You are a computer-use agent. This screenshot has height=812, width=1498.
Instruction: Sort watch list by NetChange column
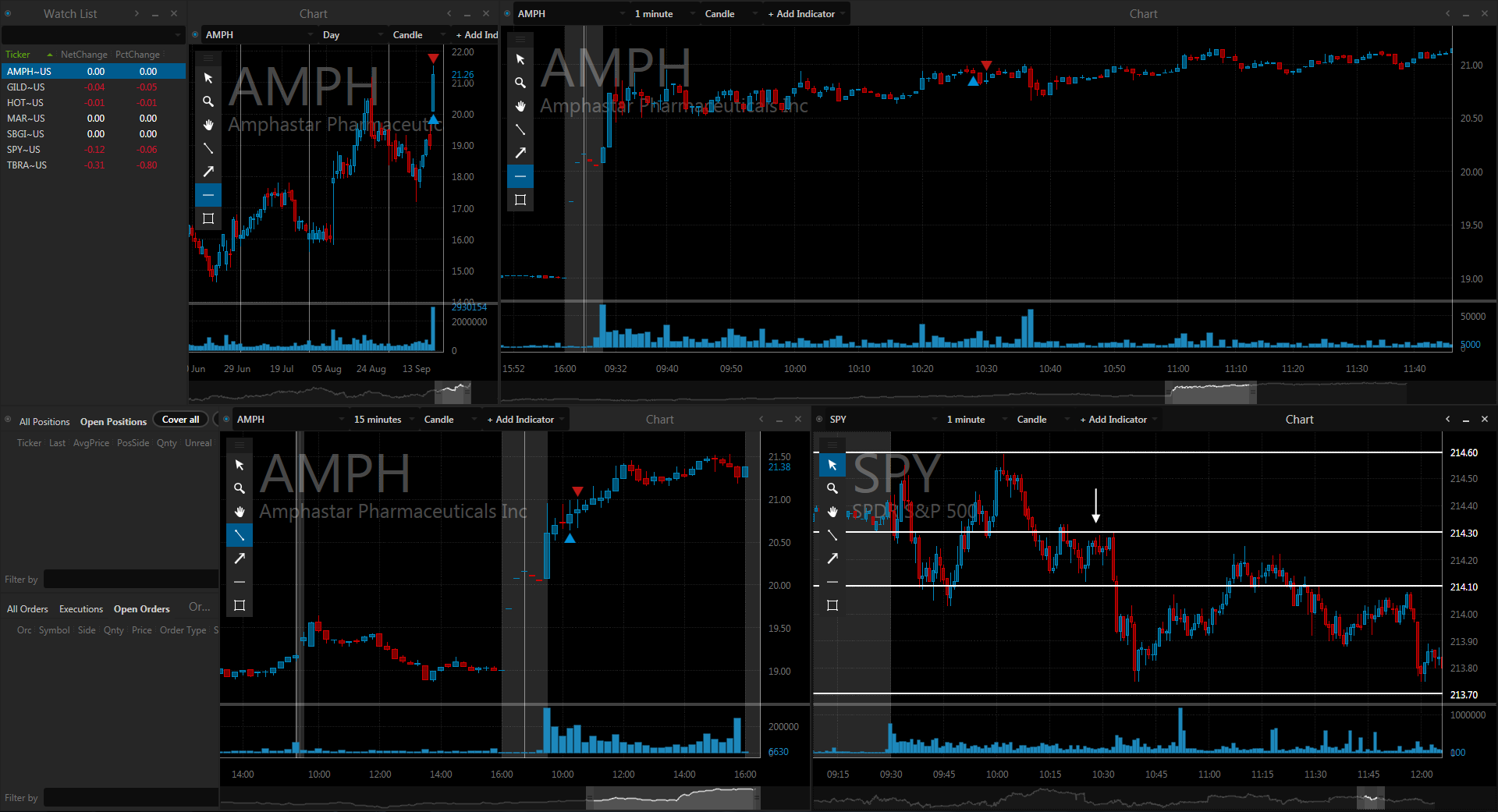[84, 55]
